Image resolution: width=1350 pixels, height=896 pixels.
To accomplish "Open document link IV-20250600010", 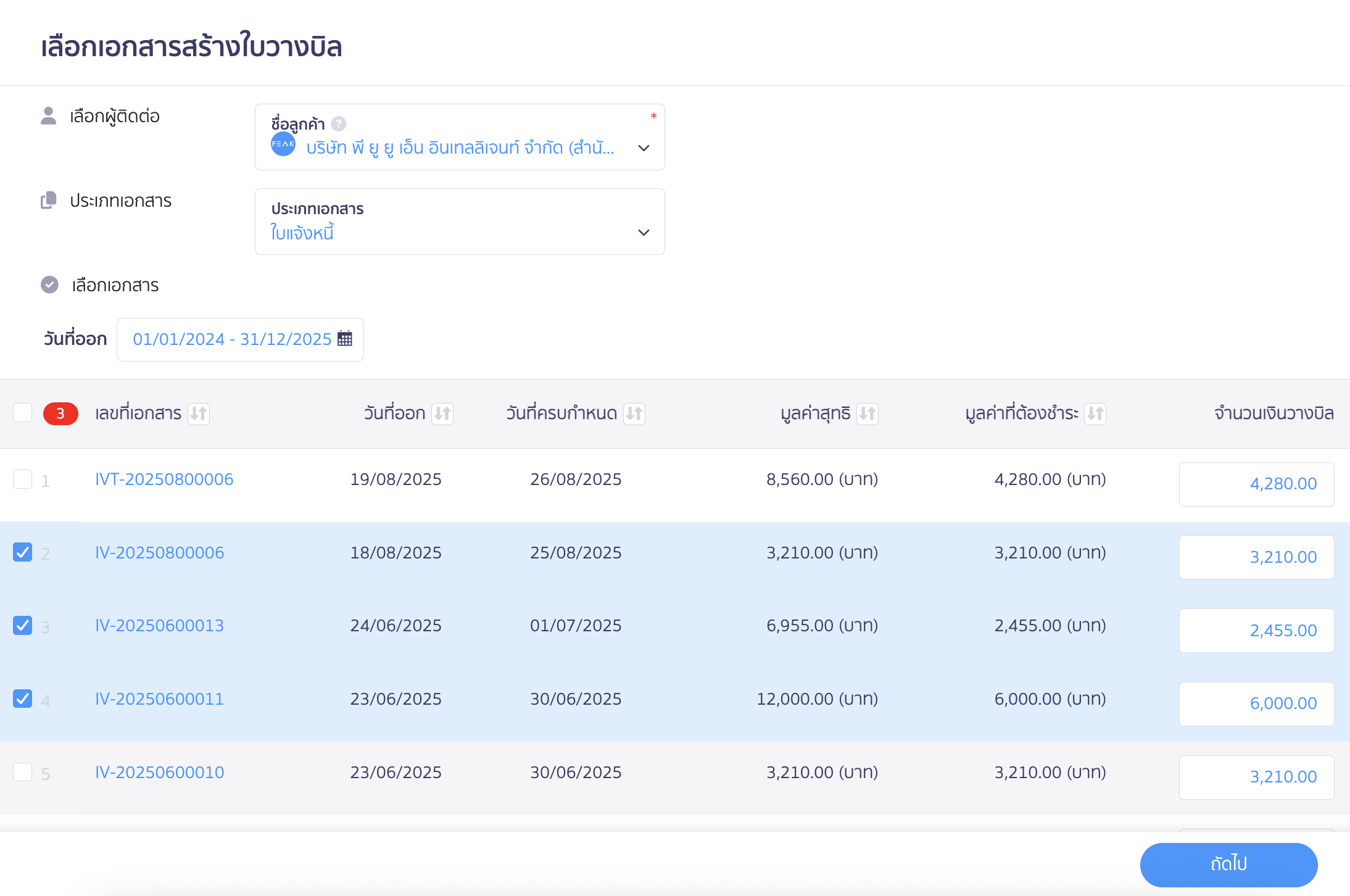I will click(159, 773).
